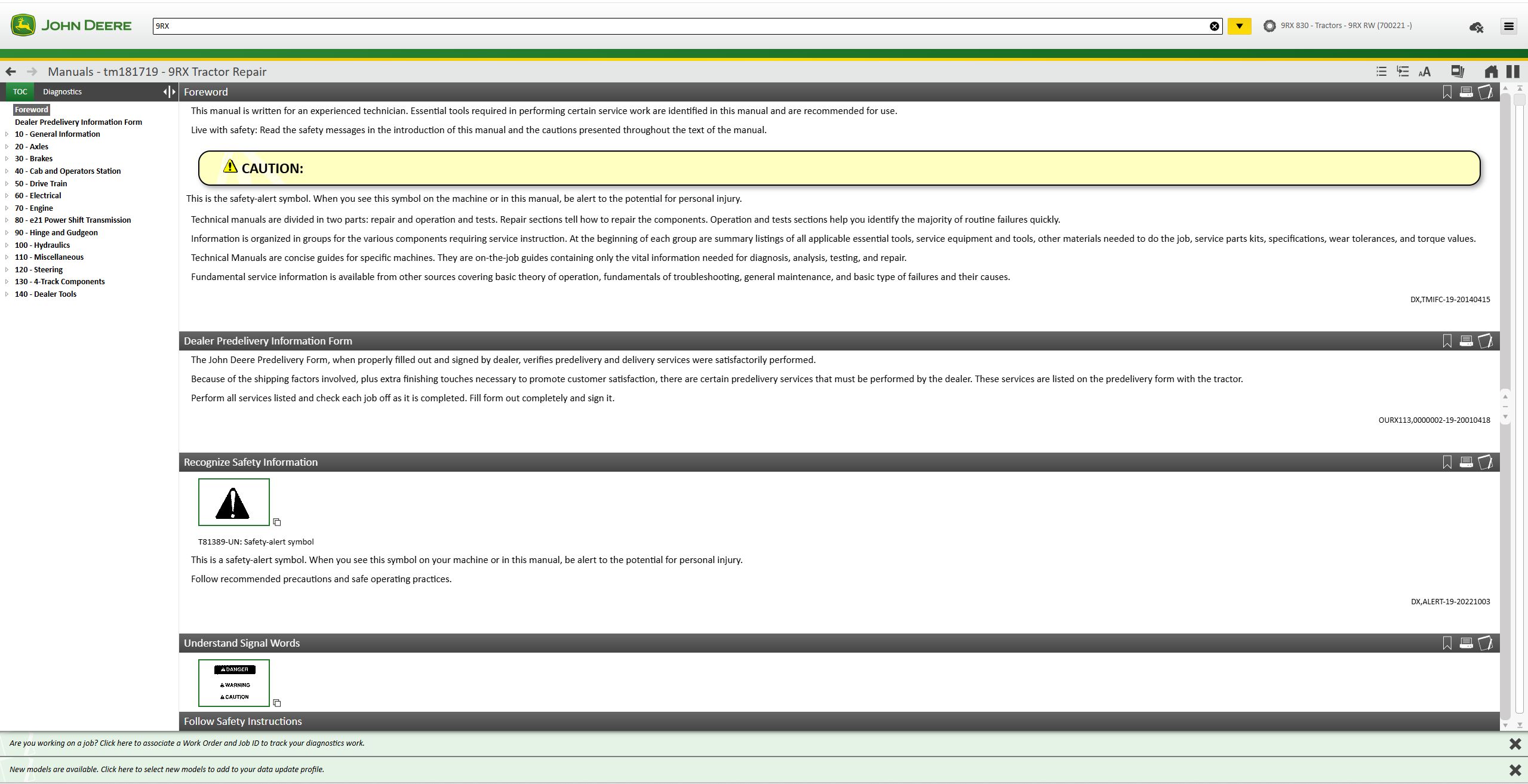Click the notes icon on Recognize Safety Information
The image size is (1528, 784).
click(1485, 462)
